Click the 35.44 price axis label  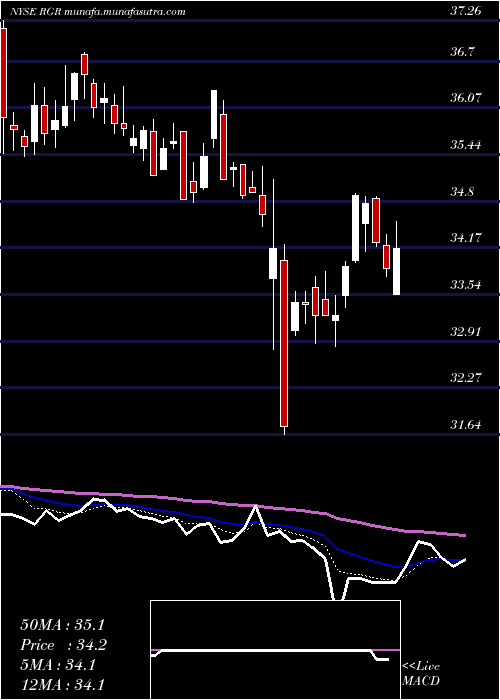pos(466,145)
